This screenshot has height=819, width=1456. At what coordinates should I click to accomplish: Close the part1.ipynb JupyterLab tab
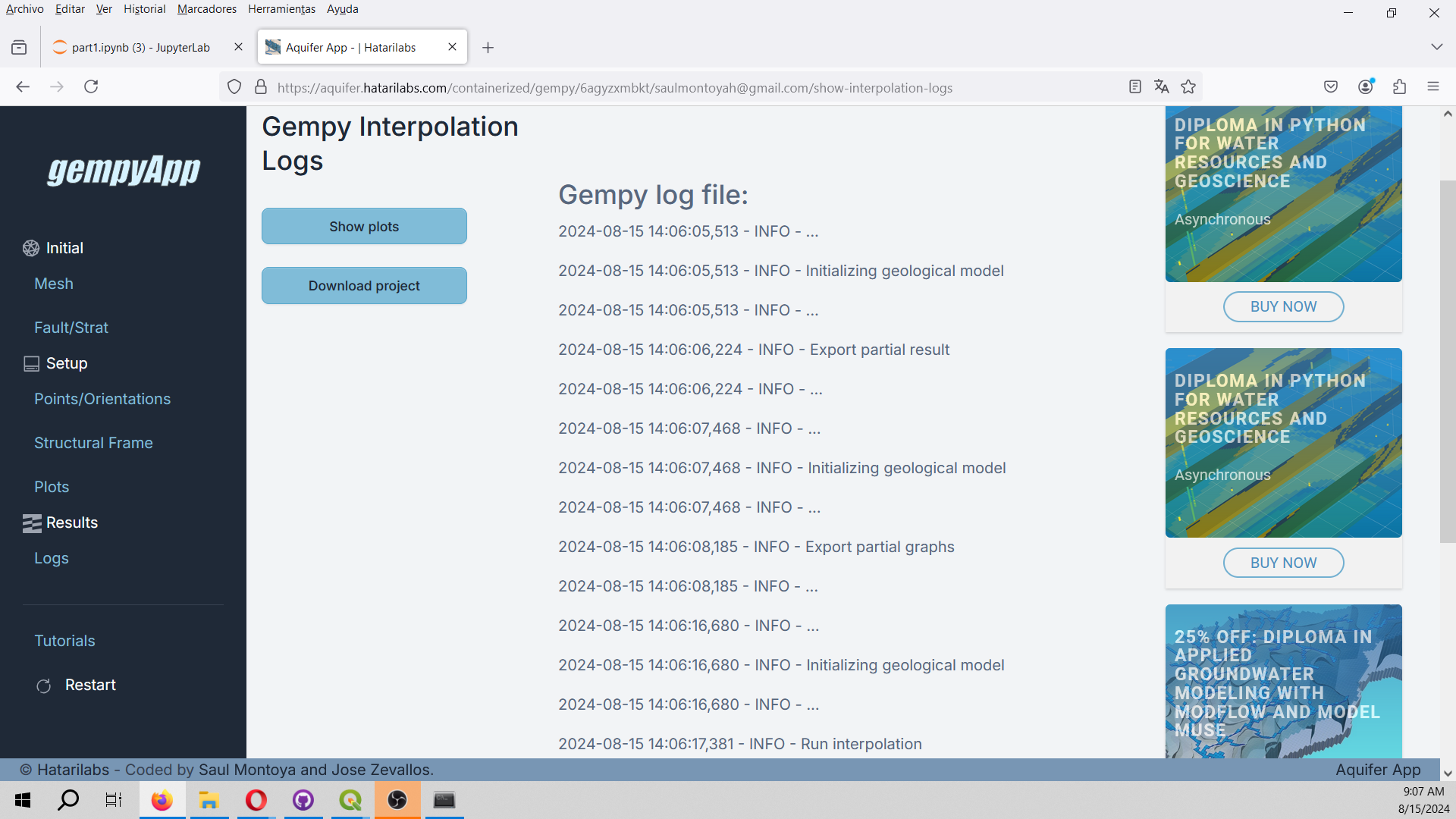point(238,47)
